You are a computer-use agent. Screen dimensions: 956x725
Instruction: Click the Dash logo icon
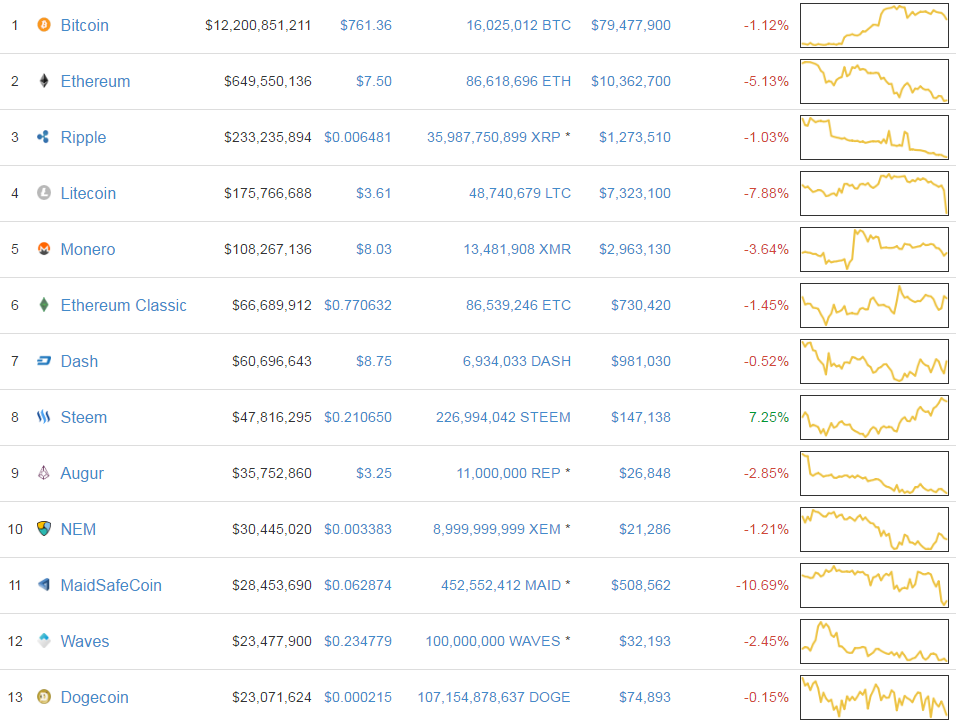click(44, 361)
